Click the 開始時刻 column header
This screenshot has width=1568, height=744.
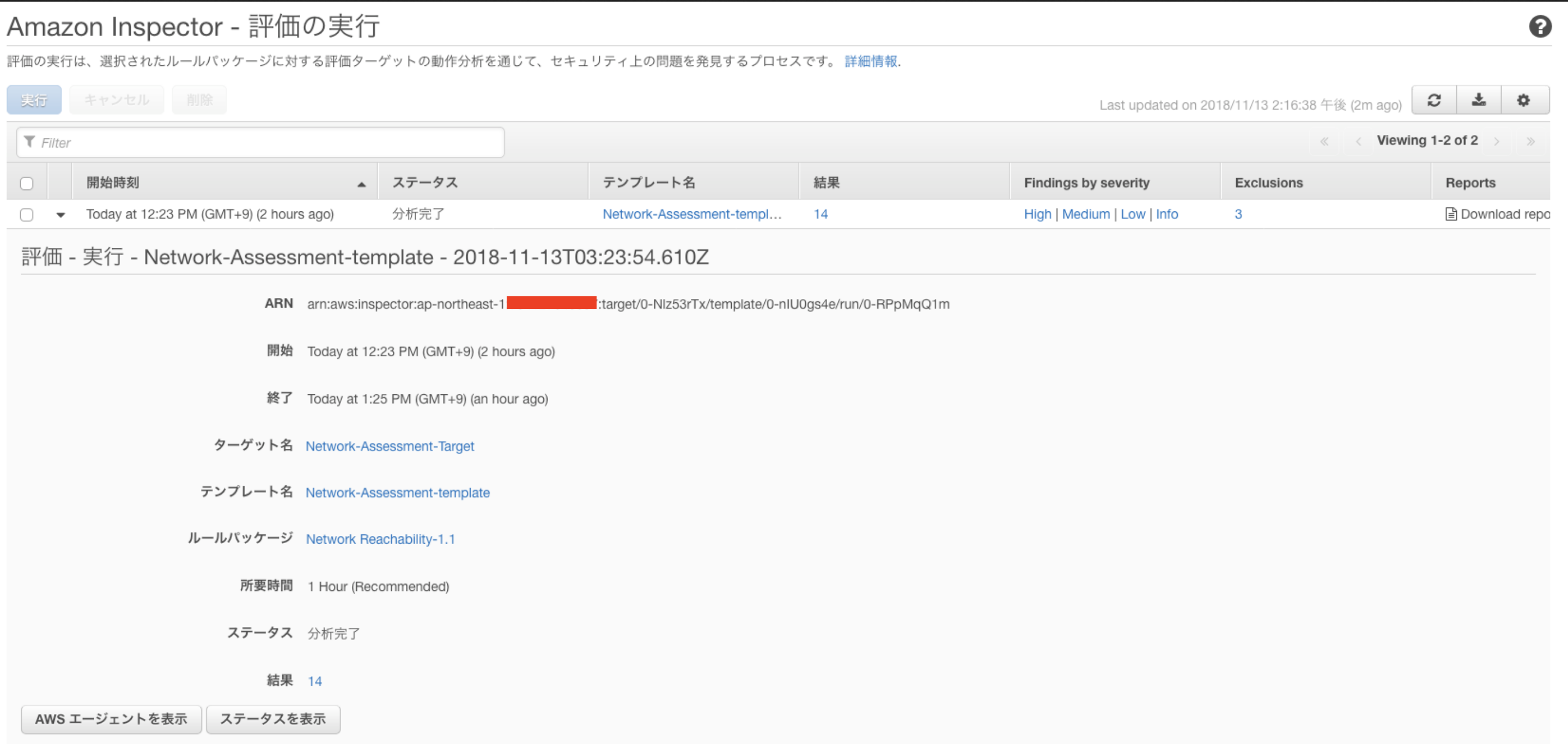point(224,182)
